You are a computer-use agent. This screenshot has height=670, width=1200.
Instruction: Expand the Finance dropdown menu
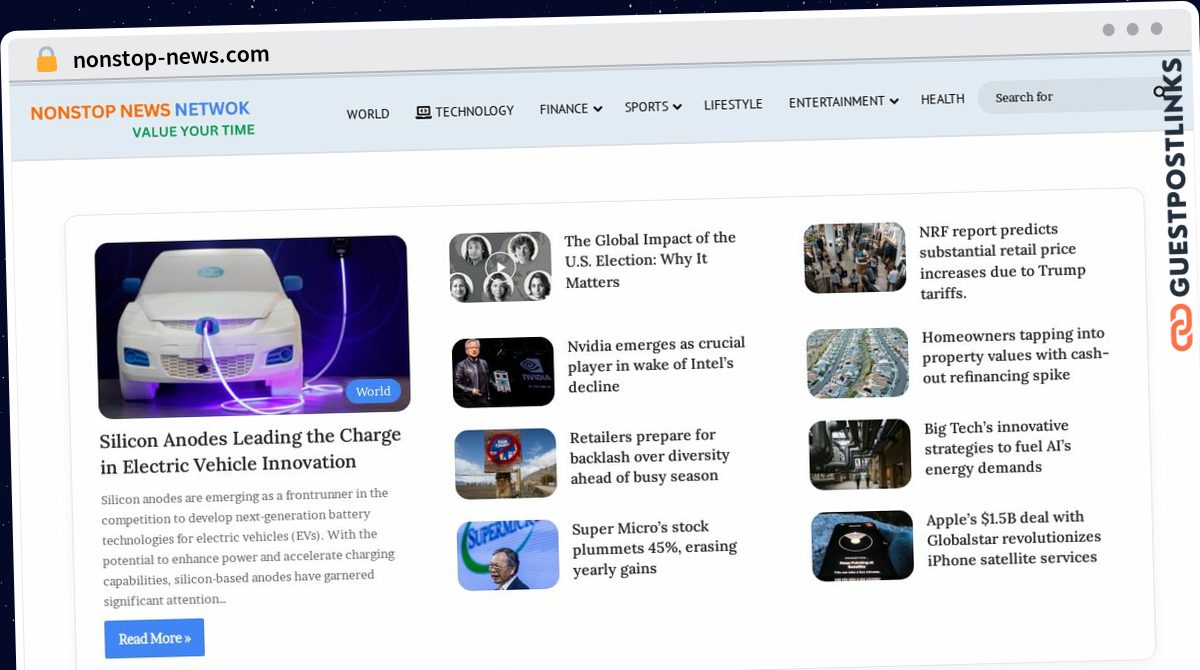point(570,108)
